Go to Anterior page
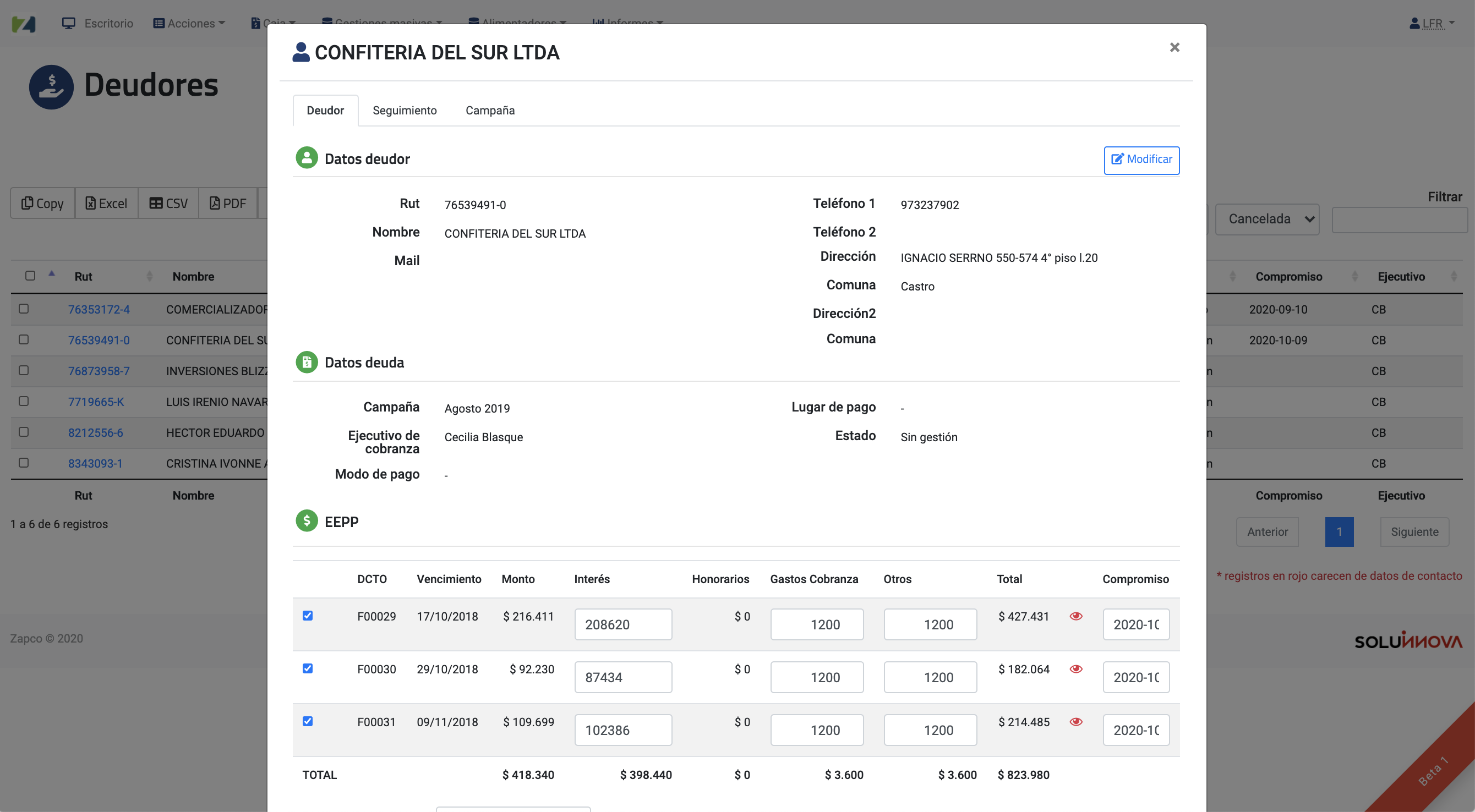Screen dimensions: 1475x812 pos(1267,531)
